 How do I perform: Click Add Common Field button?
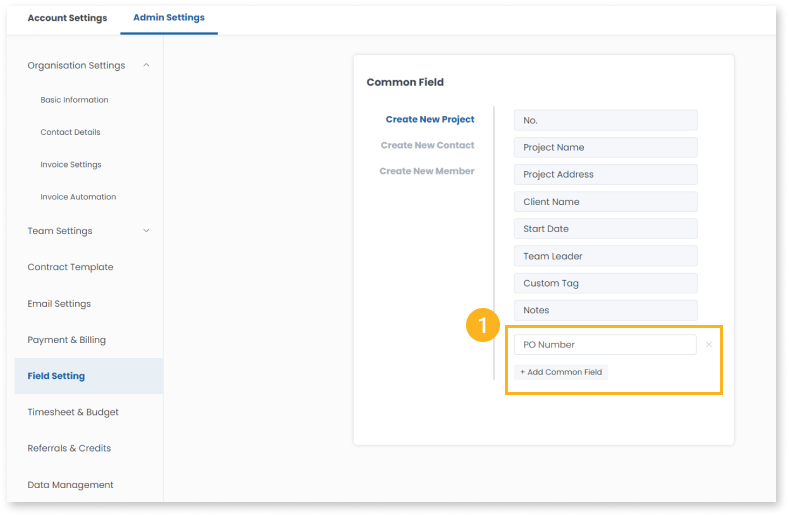coord(561,372)
